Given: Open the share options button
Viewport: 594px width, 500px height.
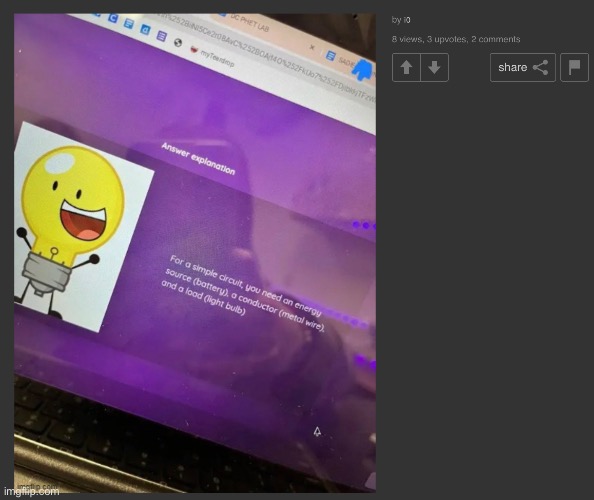Looking at the screenshot, I should point(523,67).
